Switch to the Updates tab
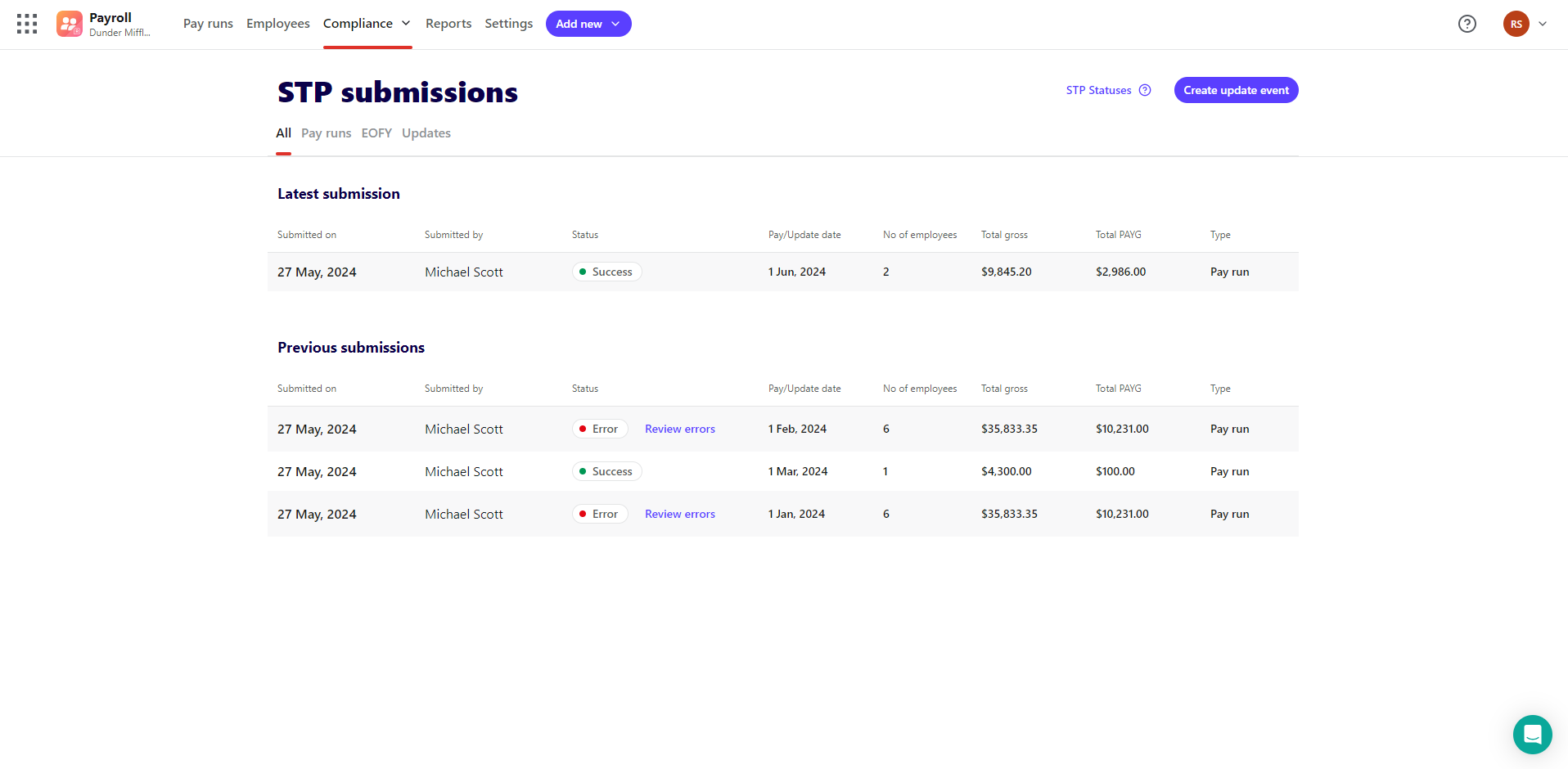 tap(426, 133)
